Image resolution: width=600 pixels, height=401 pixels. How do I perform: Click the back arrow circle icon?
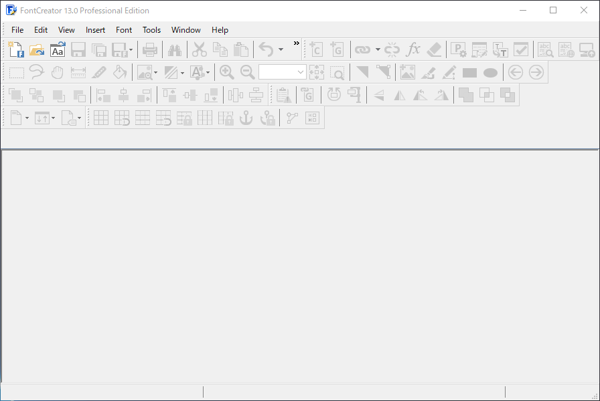pyautogui.click(x=515, y=72)
